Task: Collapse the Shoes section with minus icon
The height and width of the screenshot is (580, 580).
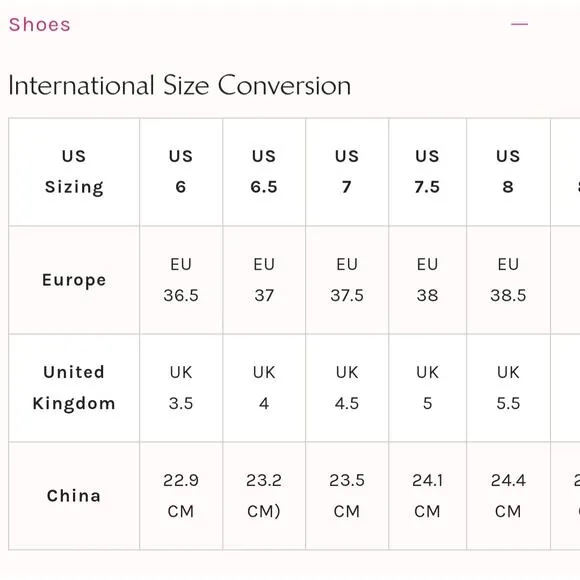Action: click(x=519, y=24)
